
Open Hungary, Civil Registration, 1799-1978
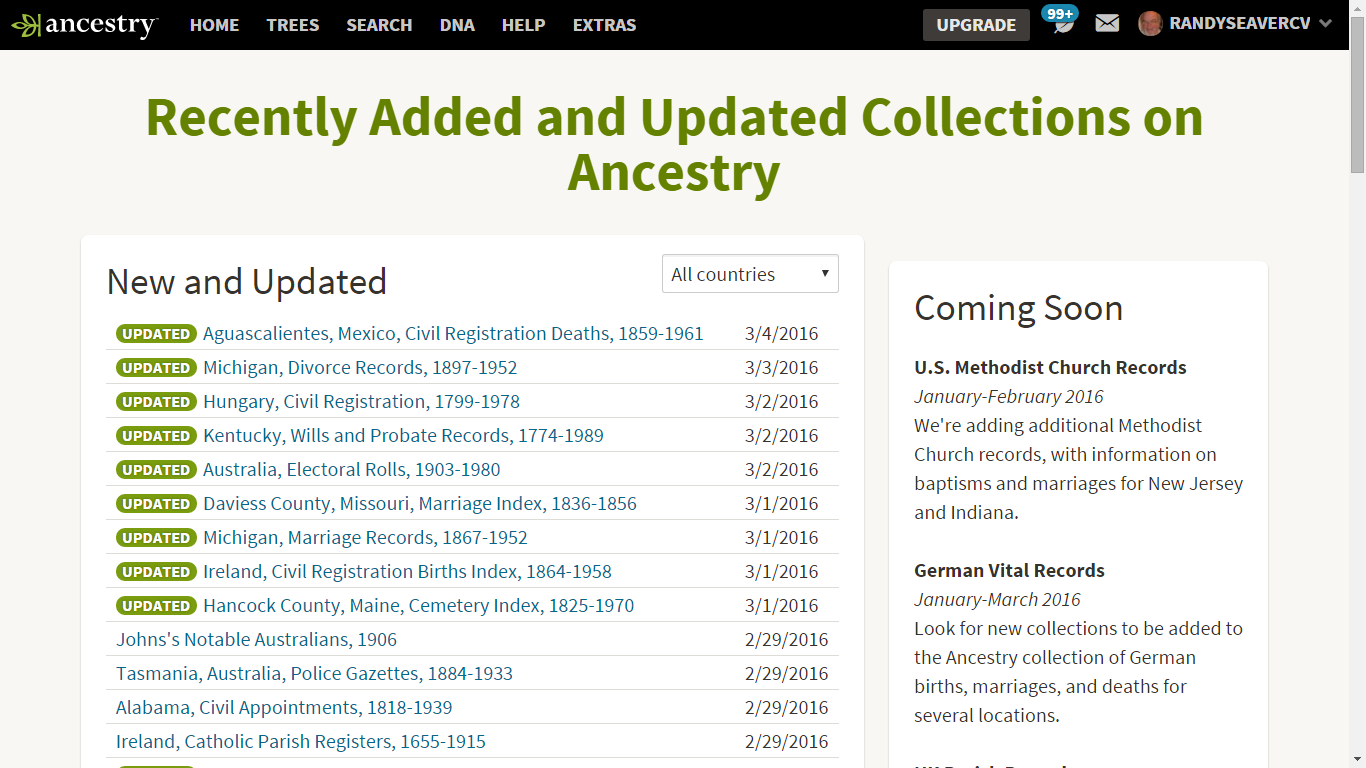pyautogui.click(x=361, y=402)
